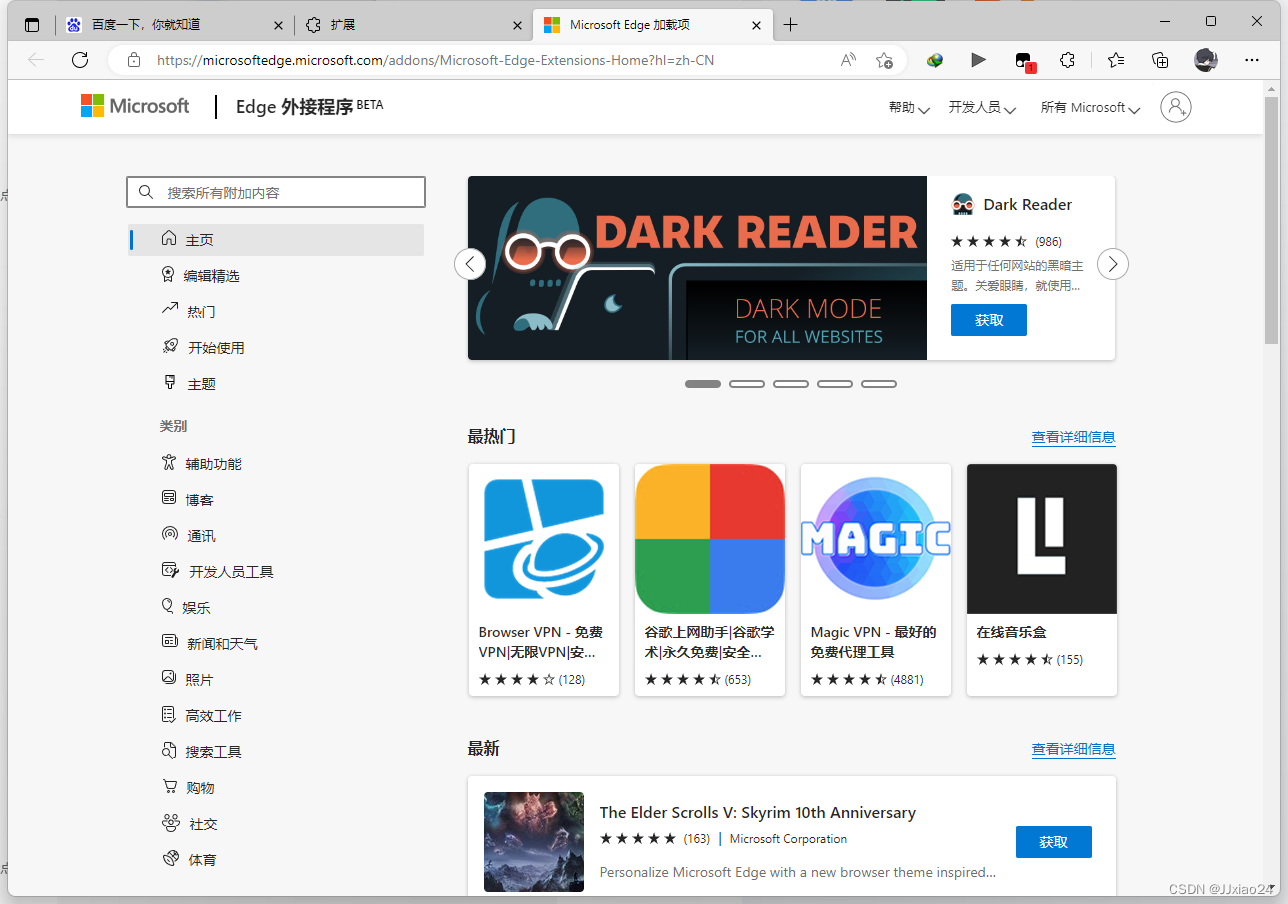Click 获取 for Skyrim 10th Anniversary theme
Viewport: 1288px width, 904px height.
(x=1054, y=842)
